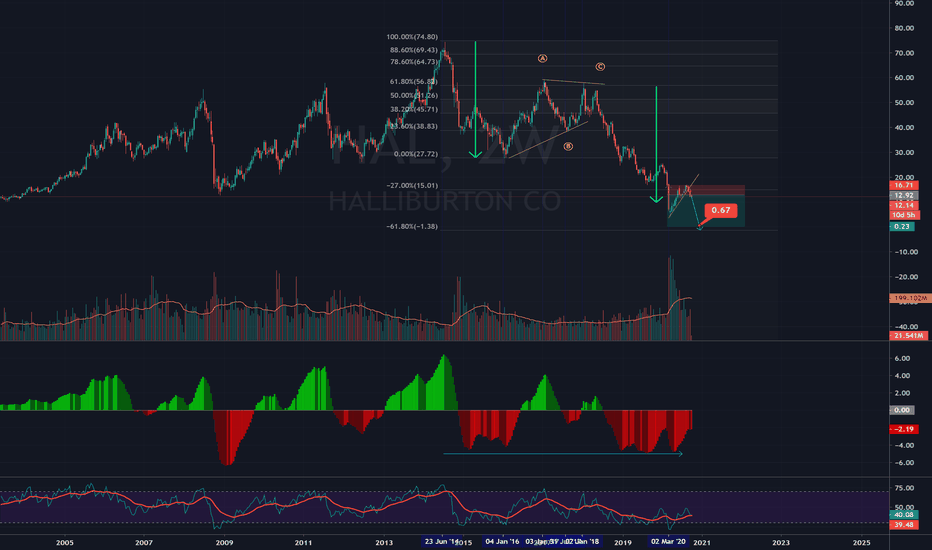Click the 40.00 price axis tick
Viewport: 932px width, 550px height.
pos(904,128)
